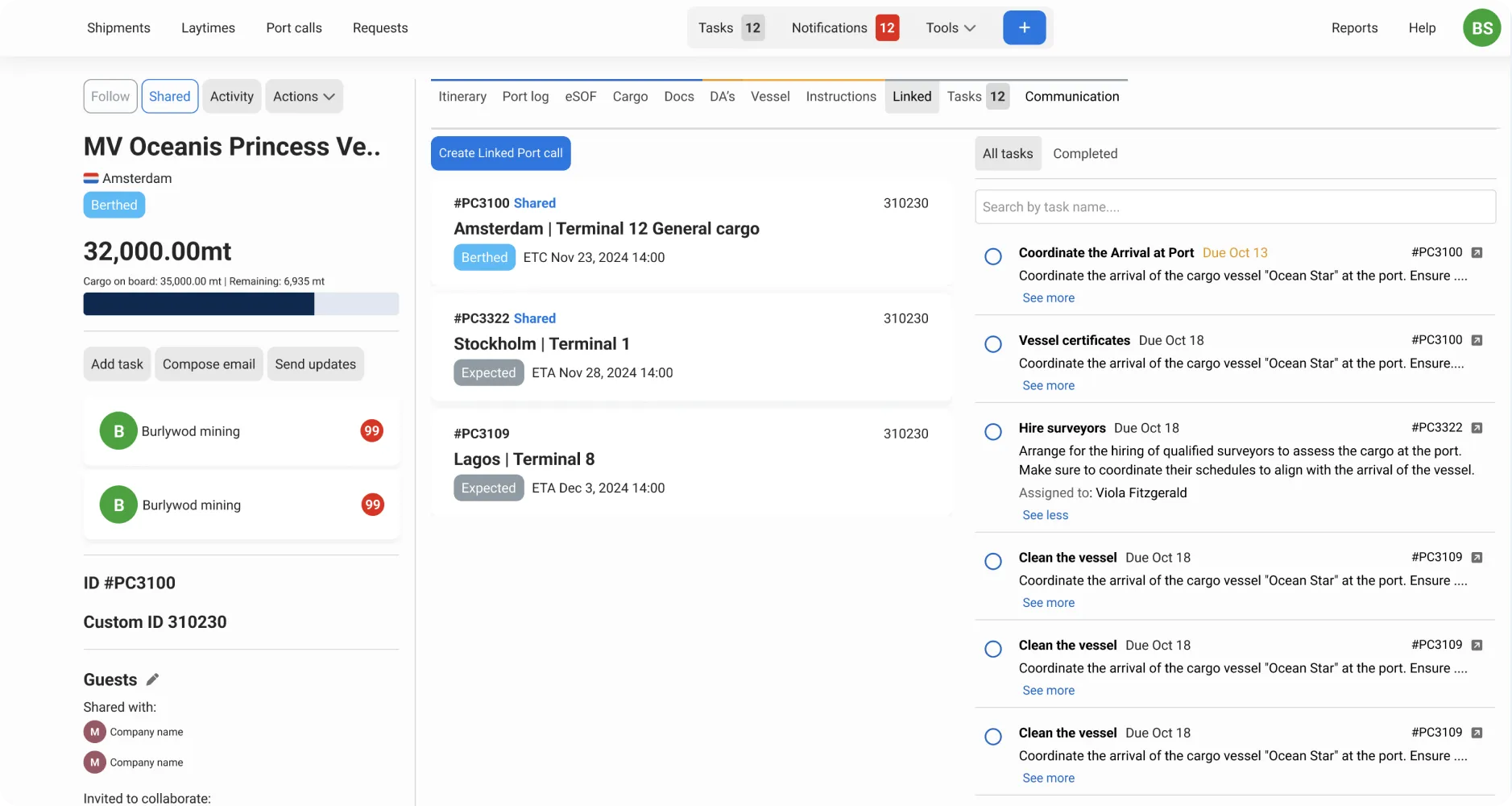Click the Amsterdam Netherlands flag icon

(x=91, y=178)
